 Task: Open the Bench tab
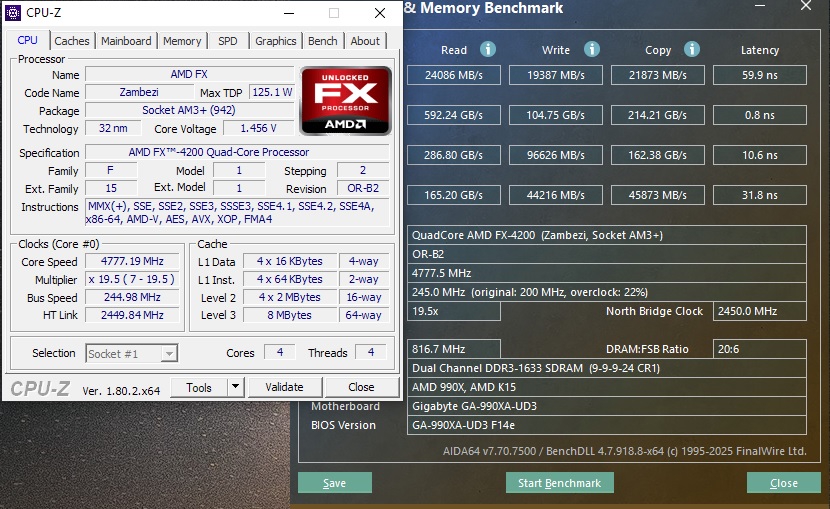click(x=322, y=41)
